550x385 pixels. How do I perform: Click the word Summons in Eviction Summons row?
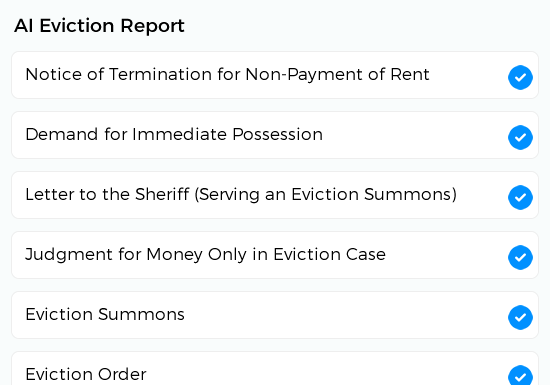click(x=141, y=314)
